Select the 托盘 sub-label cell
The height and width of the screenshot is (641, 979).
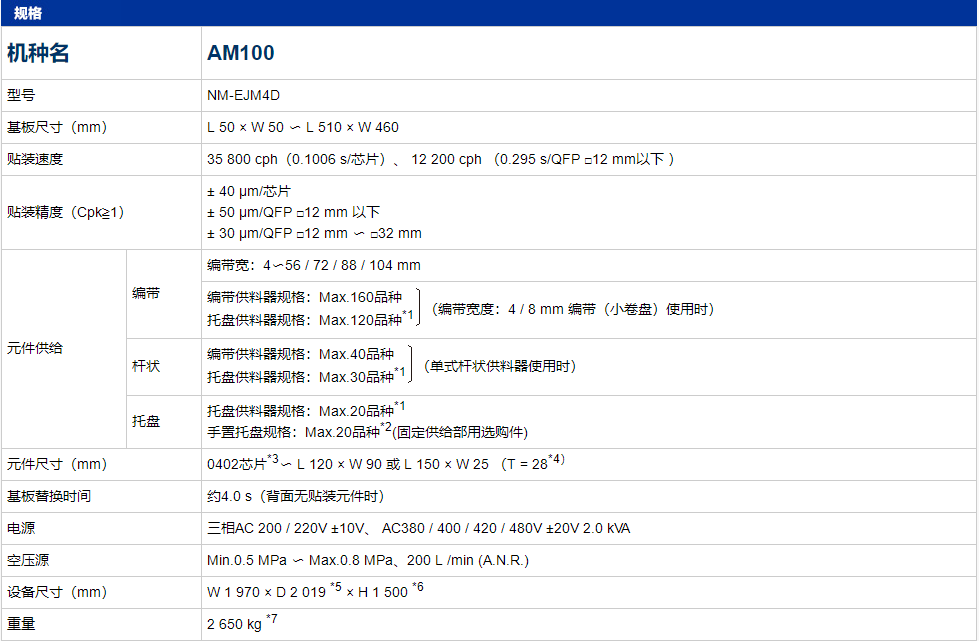coord(164,422)
